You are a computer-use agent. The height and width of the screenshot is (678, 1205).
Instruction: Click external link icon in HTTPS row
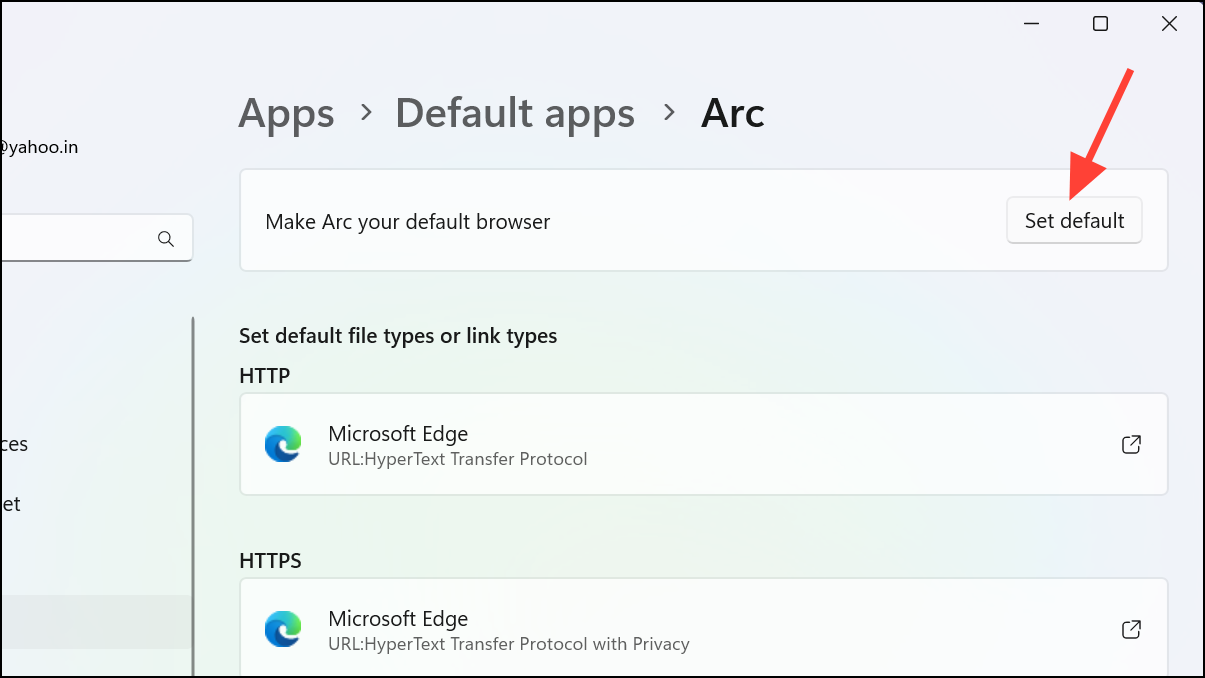point(1131,629)
